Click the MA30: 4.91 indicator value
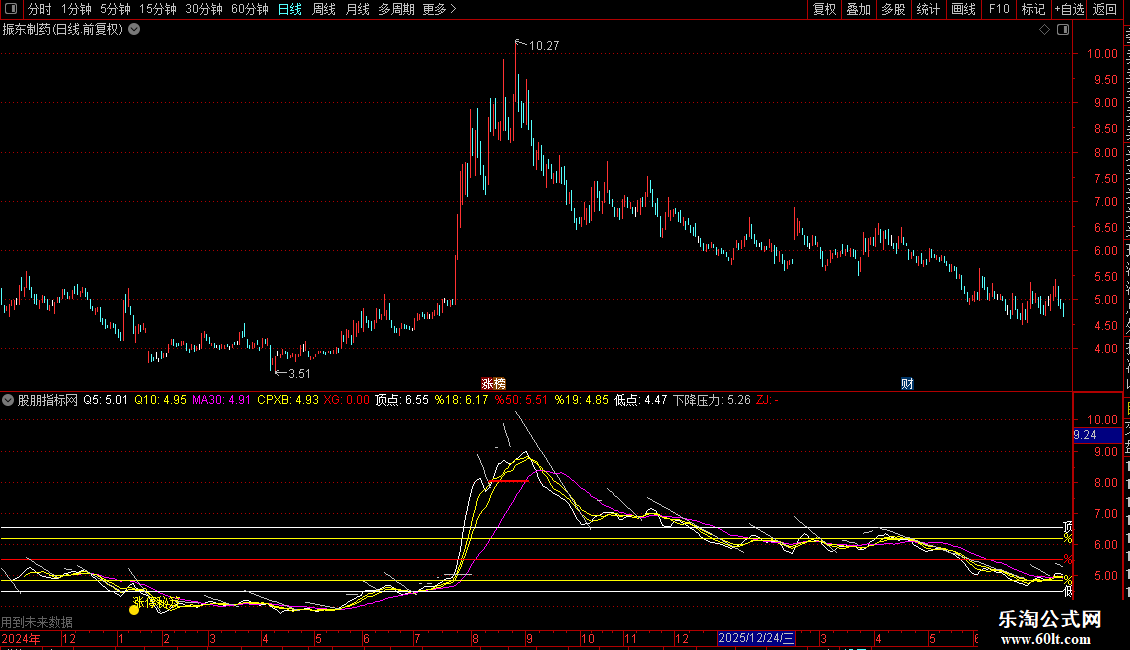Screen dimensions: 1130x650 [221, 400]
